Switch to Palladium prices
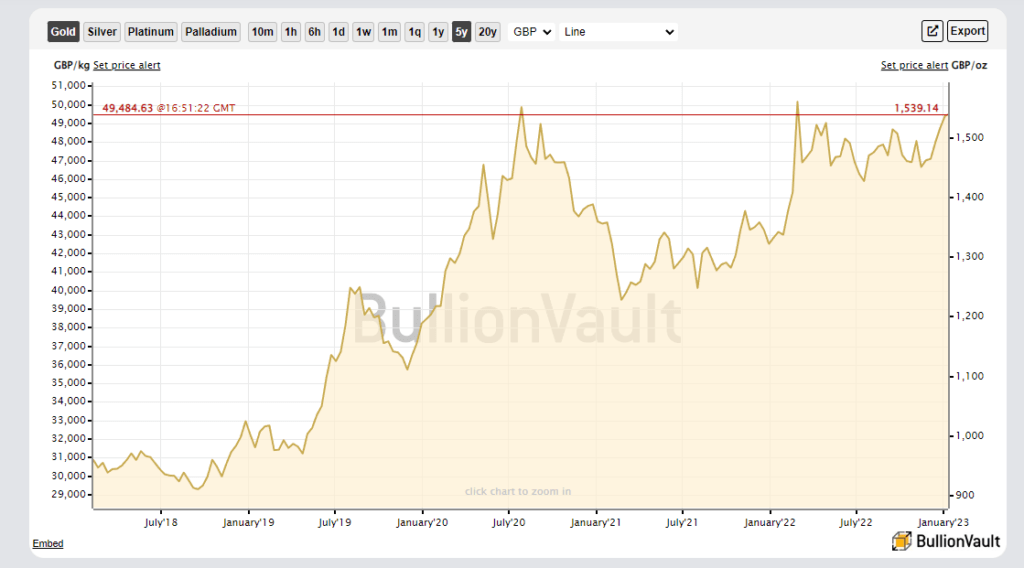1024x568 pixels. (211, 31)
